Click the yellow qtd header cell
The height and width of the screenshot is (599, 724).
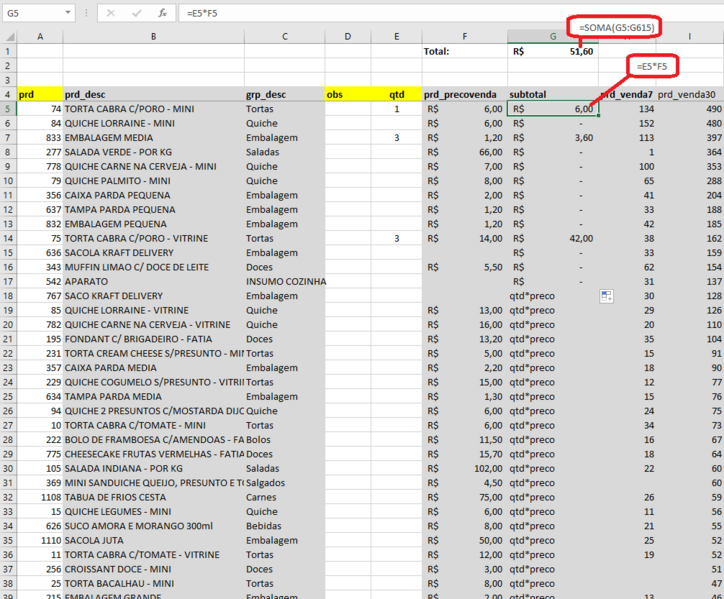click(396, 95)
